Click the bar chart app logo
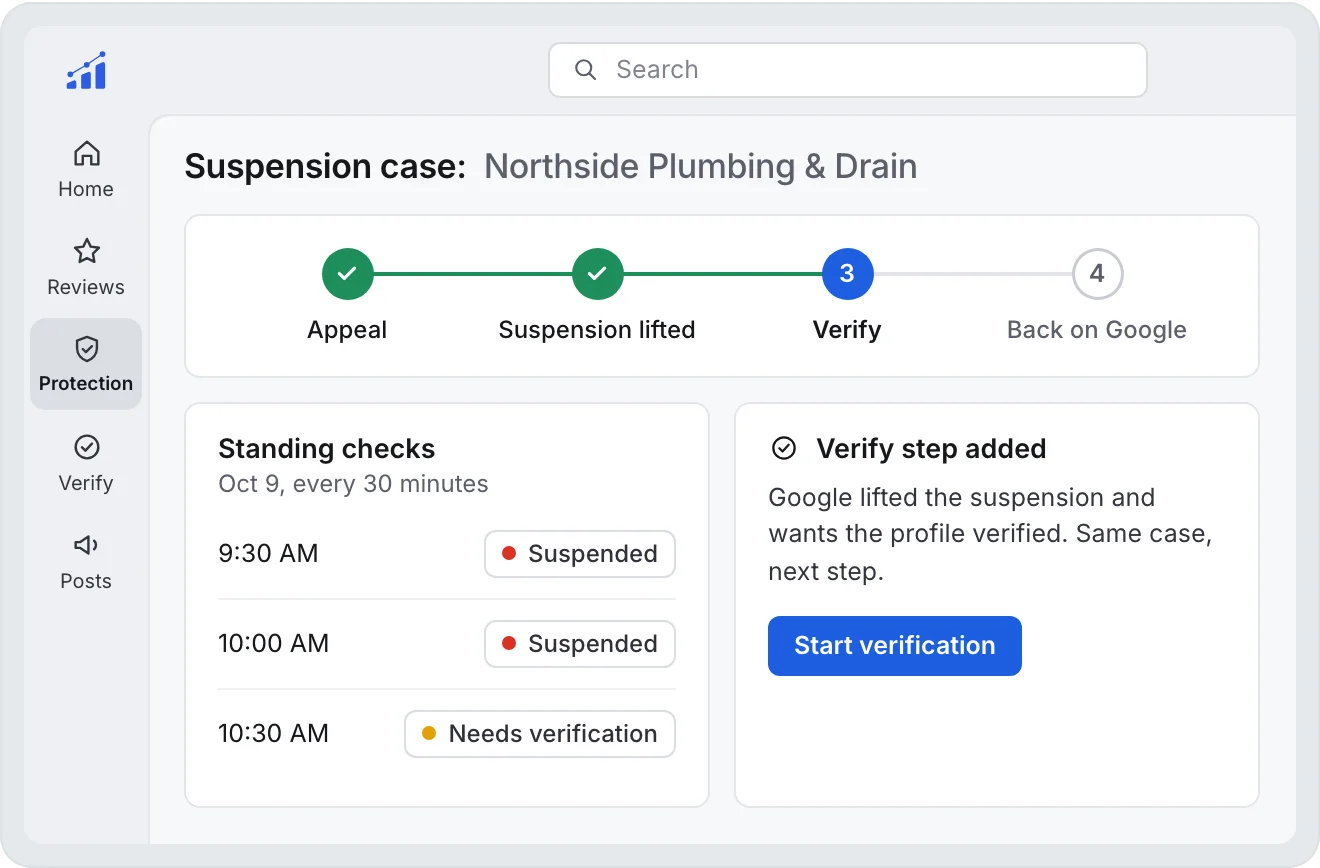The image size is (1320, 868). (x=86, y=70)
